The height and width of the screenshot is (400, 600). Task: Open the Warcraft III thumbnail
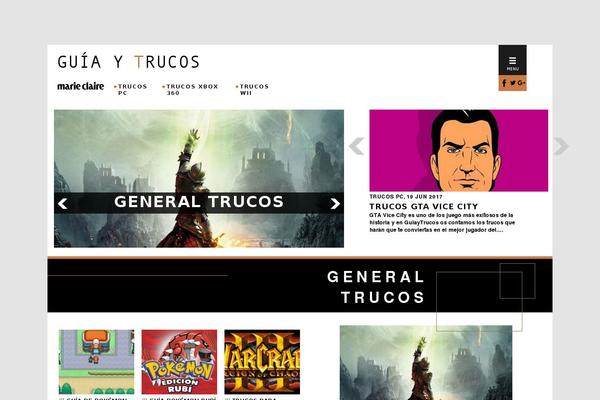pyautogui.click(x=262, y=362)
